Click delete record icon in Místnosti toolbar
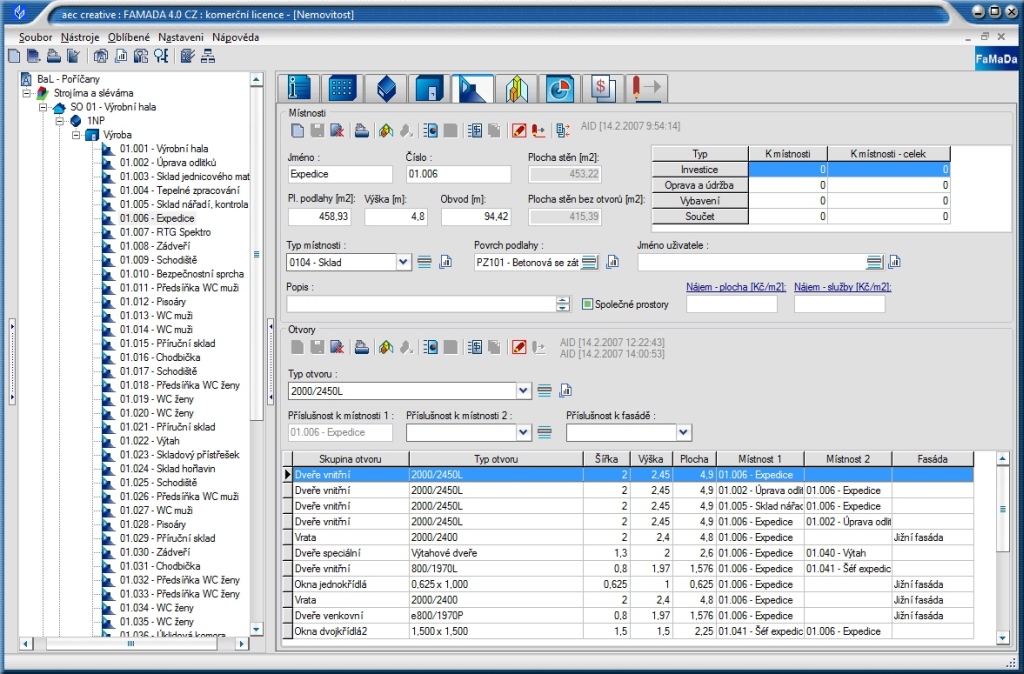 (337, 131)
